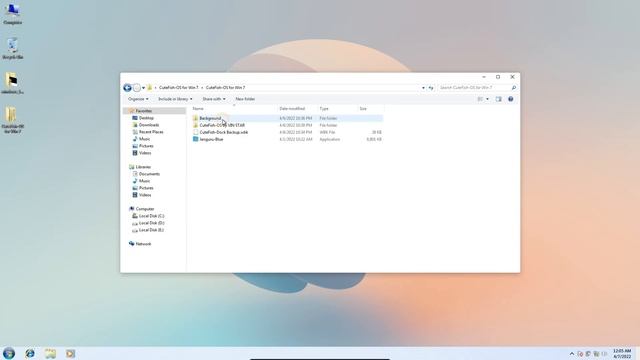
Task: Open Windows Explorer taskbar icon
Action: tap(50, 353)
